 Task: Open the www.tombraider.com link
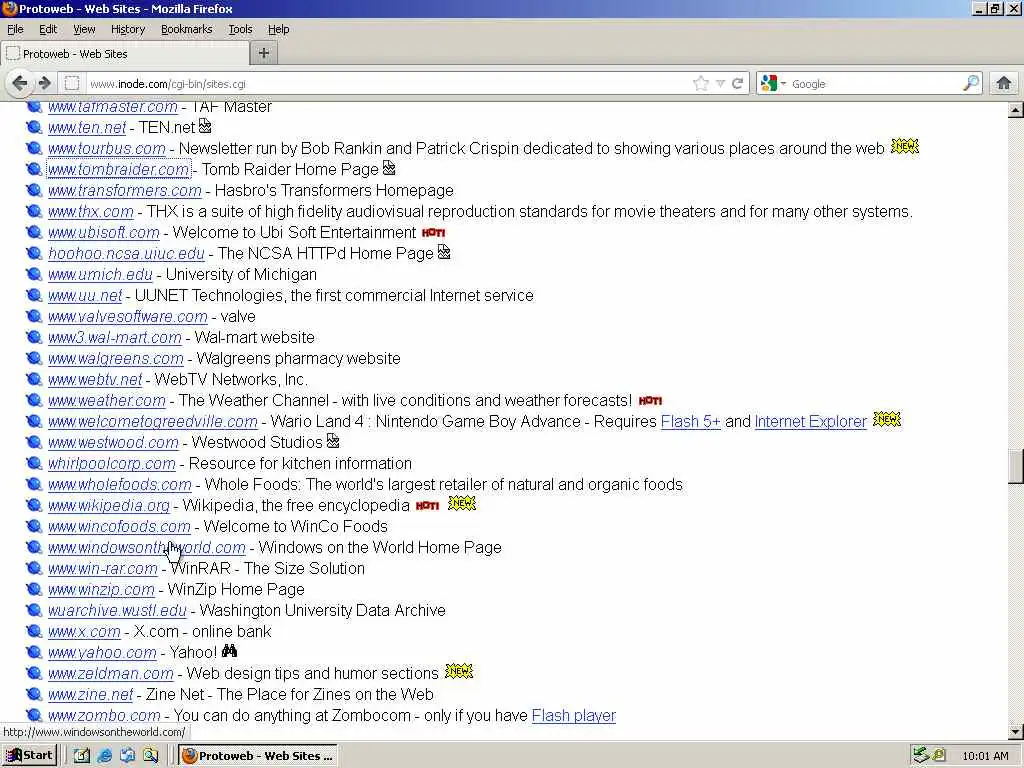[x=118, y=169]
